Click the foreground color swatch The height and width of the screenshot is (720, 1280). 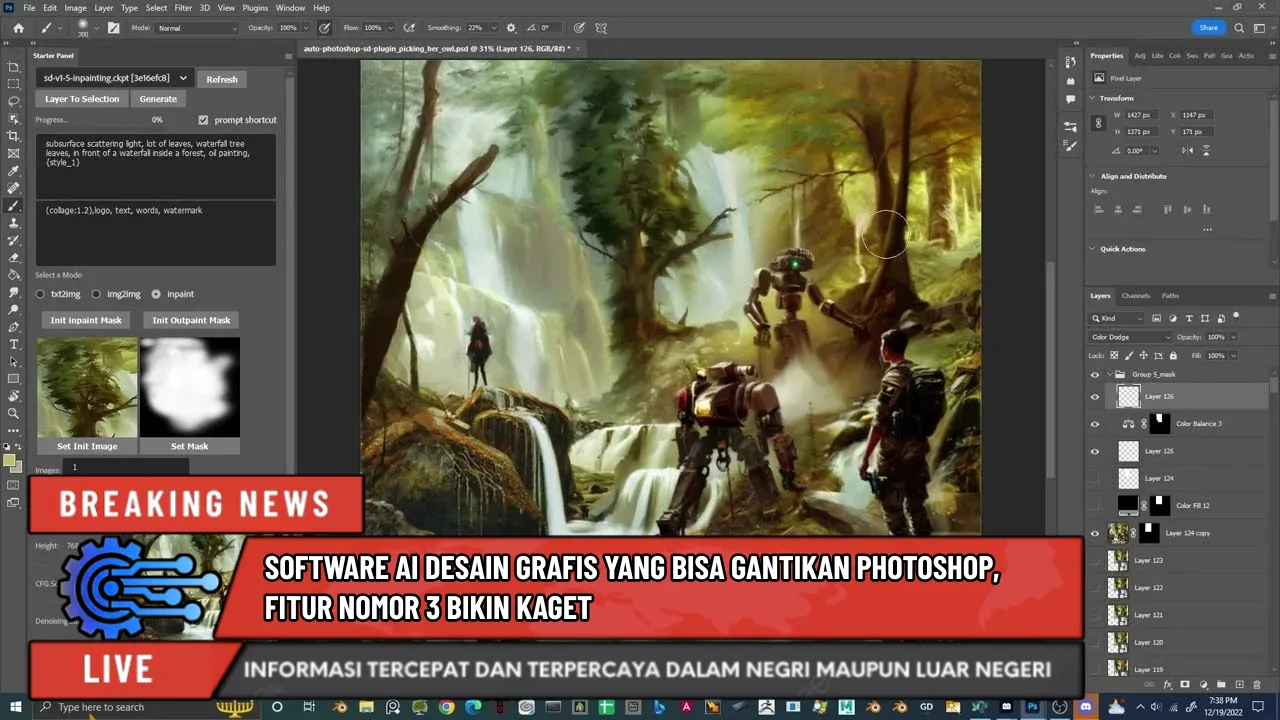click(10, 461)
